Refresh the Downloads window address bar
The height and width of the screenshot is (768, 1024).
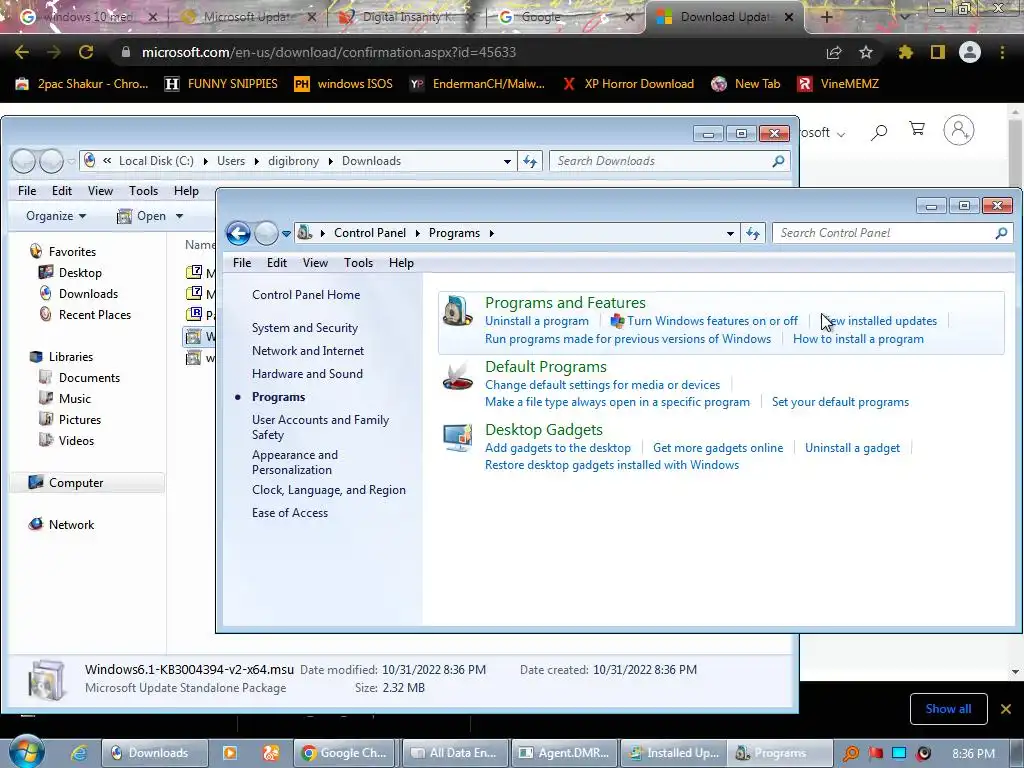tap(530, 161)
